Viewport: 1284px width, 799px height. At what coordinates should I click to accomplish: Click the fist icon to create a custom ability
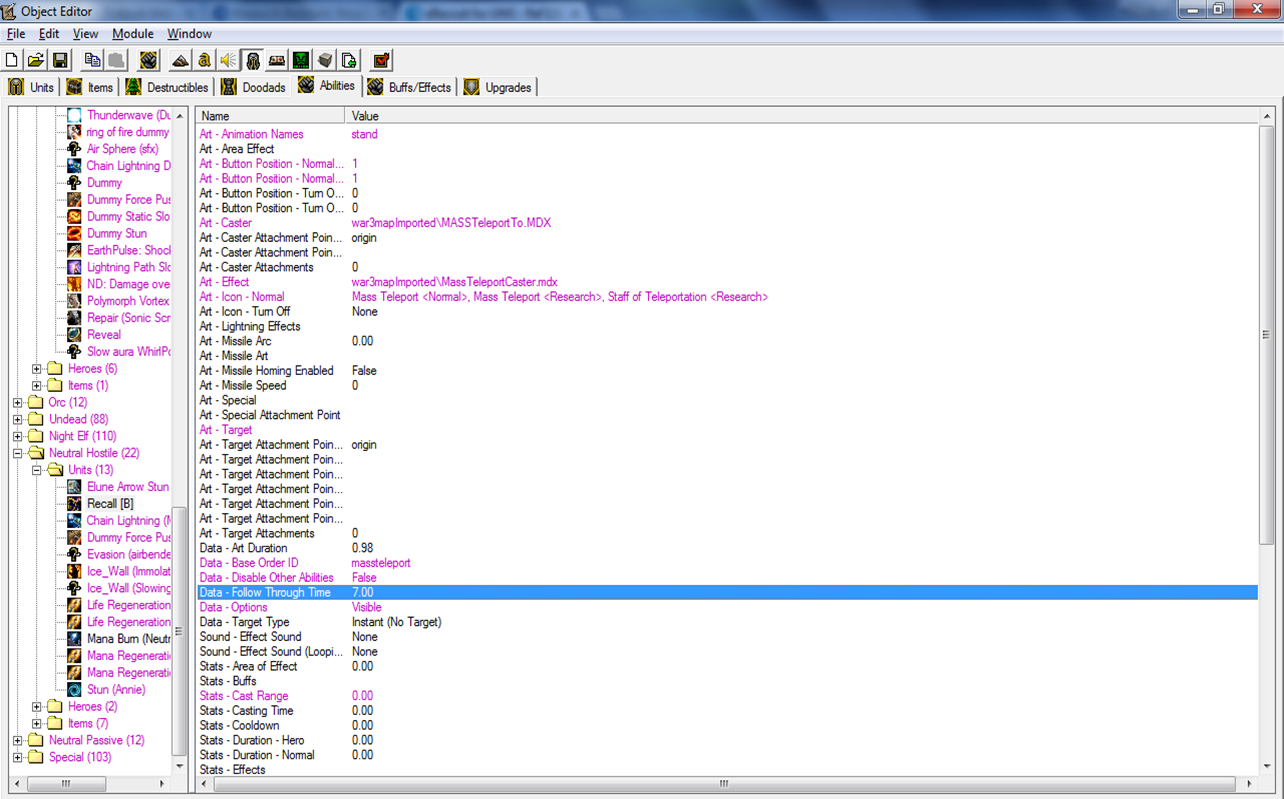click(149, 61)
